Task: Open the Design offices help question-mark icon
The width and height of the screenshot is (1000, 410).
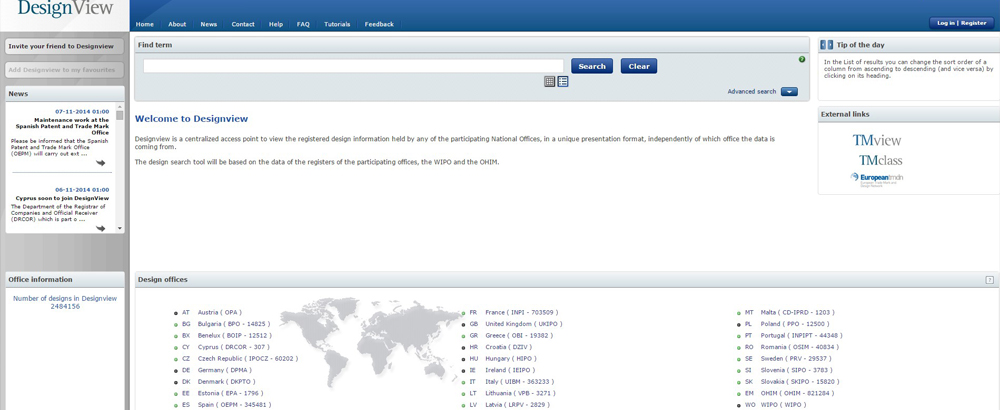Action: pos(990,280)
